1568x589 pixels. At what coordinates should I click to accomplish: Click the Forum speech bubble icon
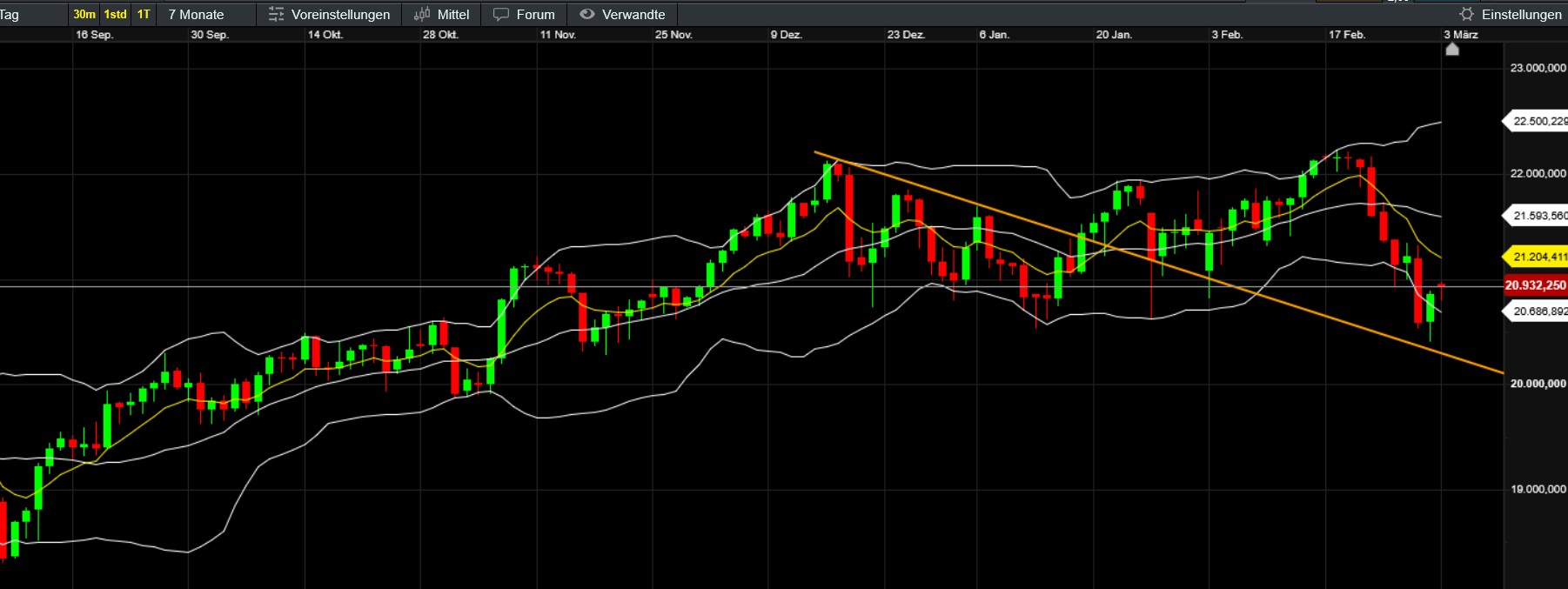coord(501,14)
